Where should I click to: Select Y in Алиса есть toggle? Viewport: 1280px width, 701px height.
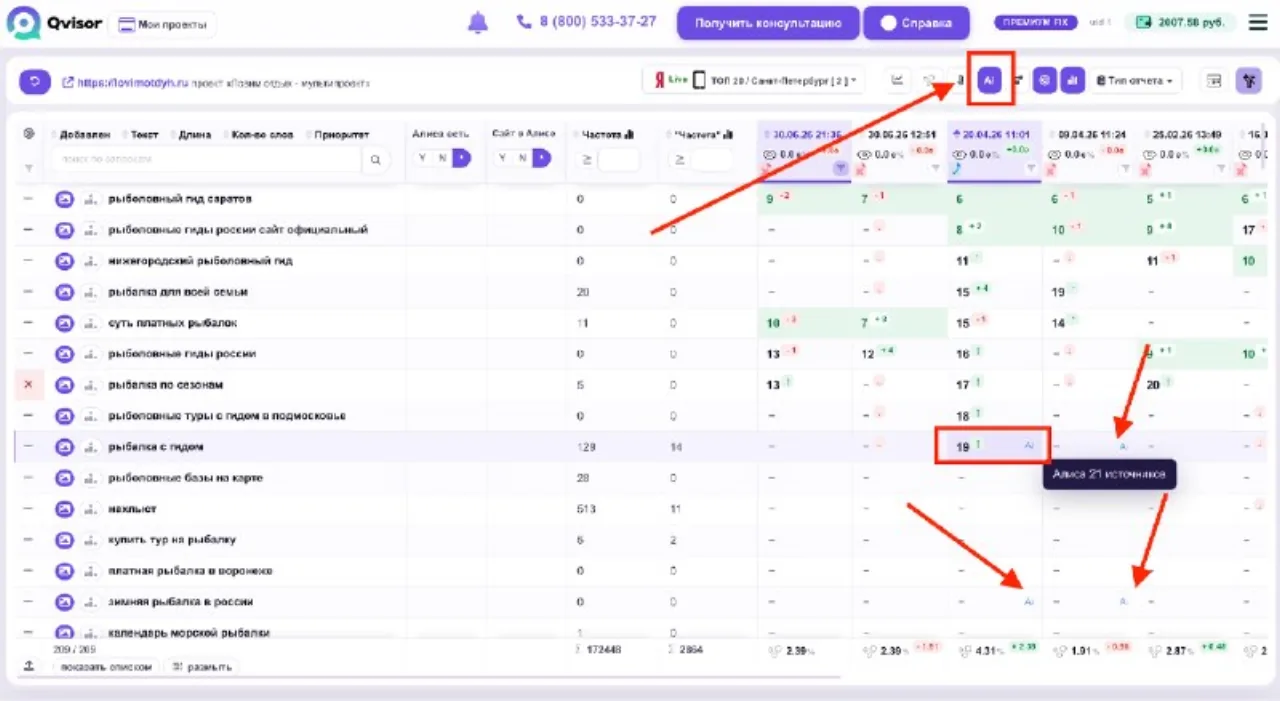(x=422, y=158)
